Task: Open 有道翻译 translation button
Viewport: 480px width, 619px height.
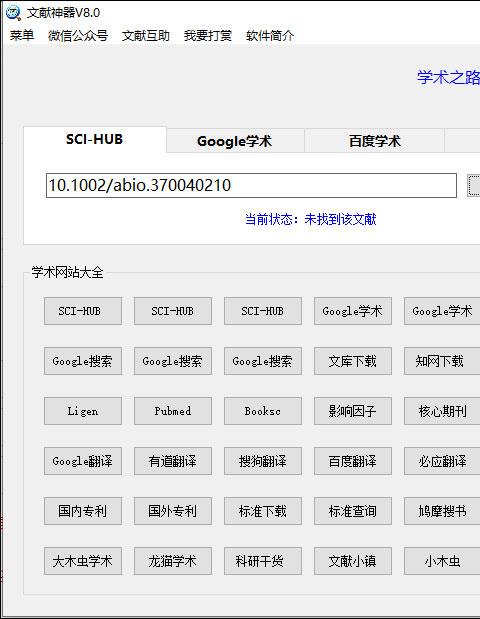Action: point(173,461)
